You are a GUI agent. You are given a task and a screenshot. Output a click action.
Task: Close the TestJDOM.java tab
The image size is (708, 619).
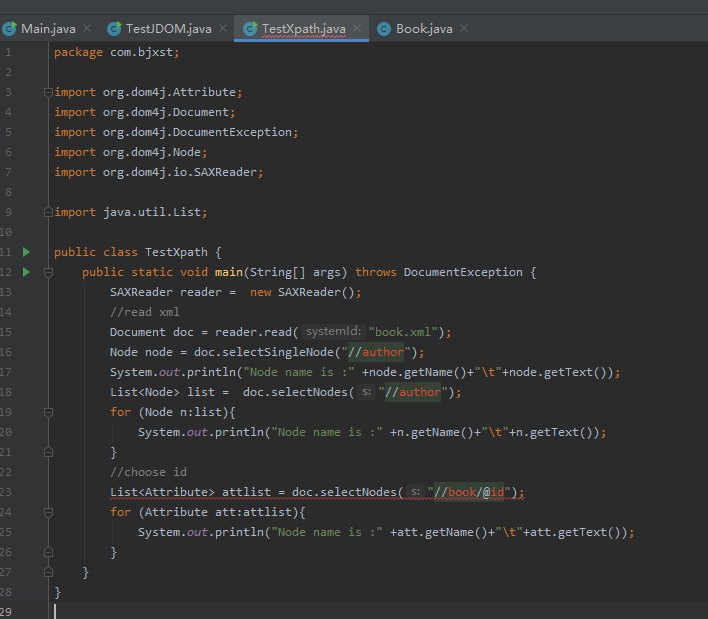coord(223,28)
